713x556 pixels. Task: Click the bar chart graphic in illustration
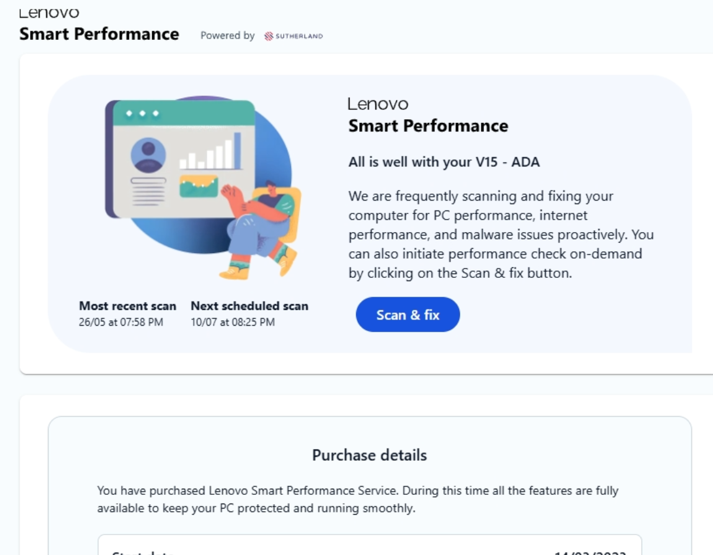(x=210, y=151)
